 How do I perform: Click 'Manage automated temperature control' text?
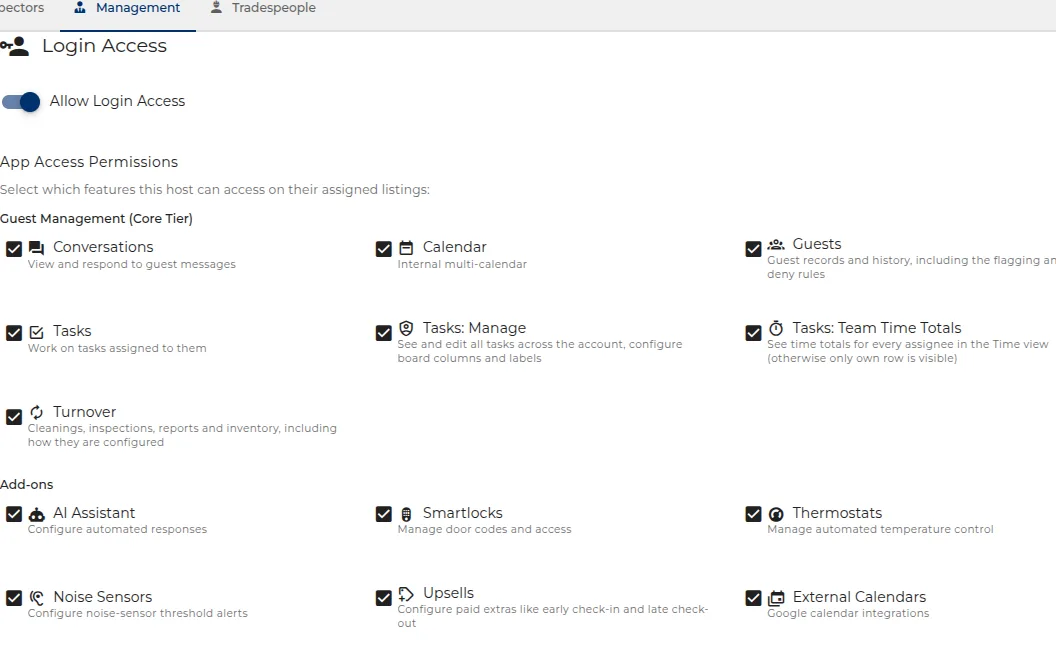[880, 529]
